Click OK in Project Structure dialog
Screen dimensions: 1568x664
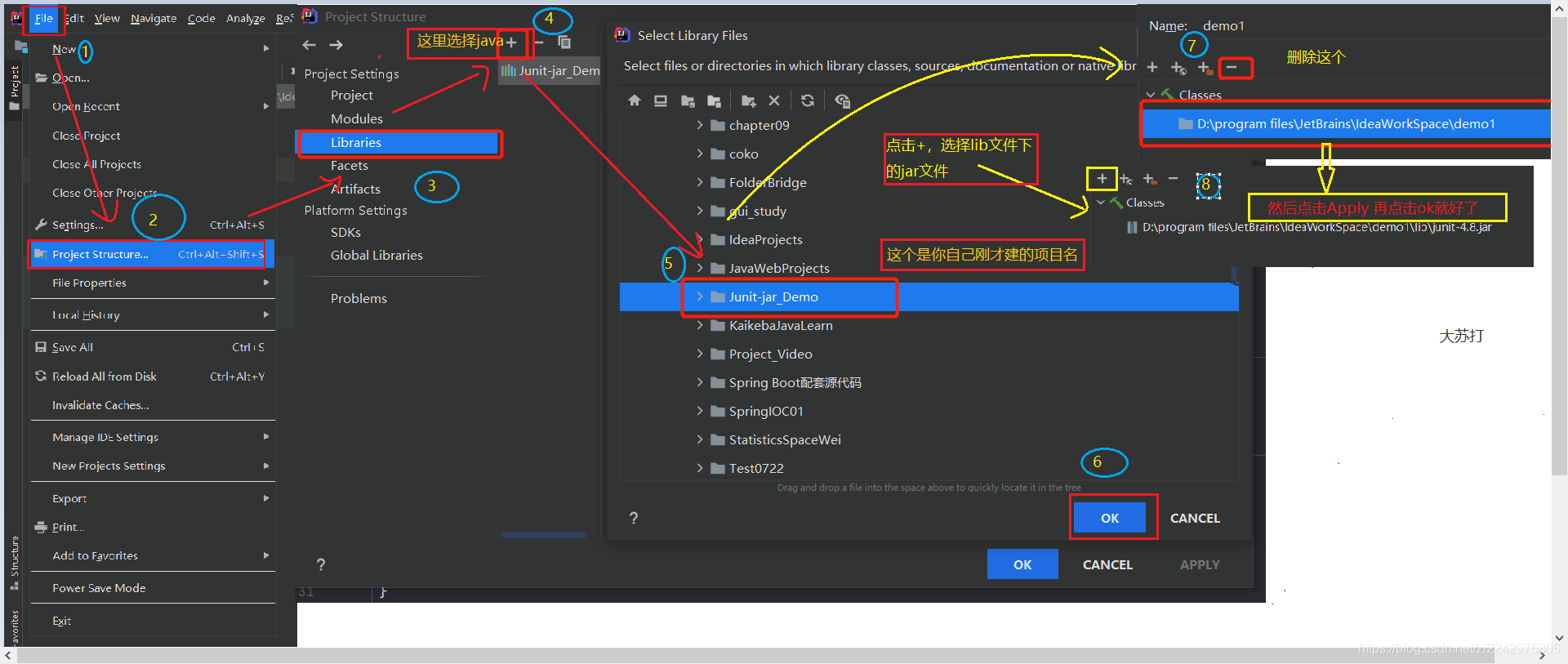point(1022,564)
